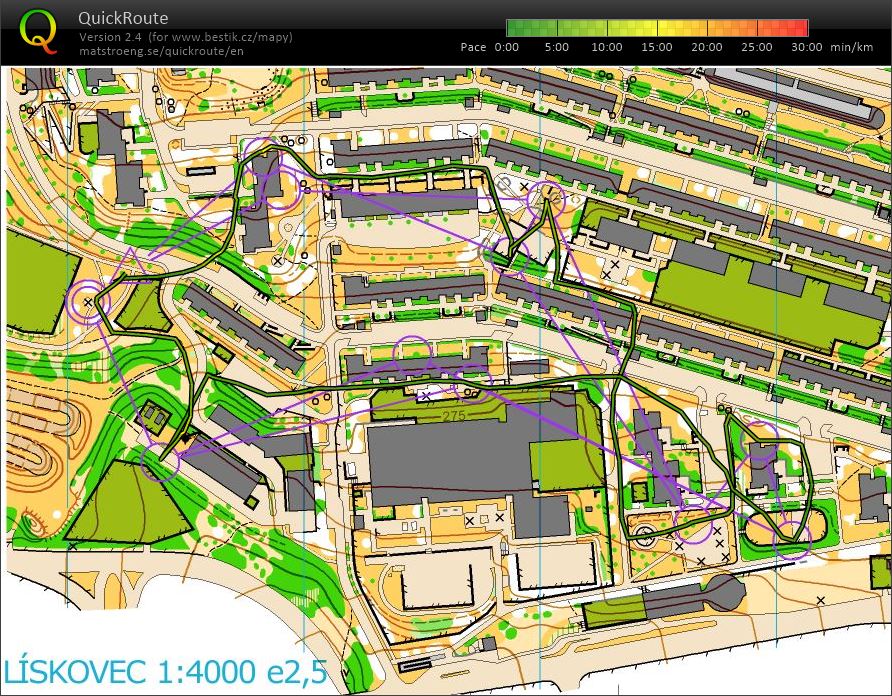This screenshot has width=892, height=696.
Task: Click the 0:00 pace tick label
Action: point(506,46)
